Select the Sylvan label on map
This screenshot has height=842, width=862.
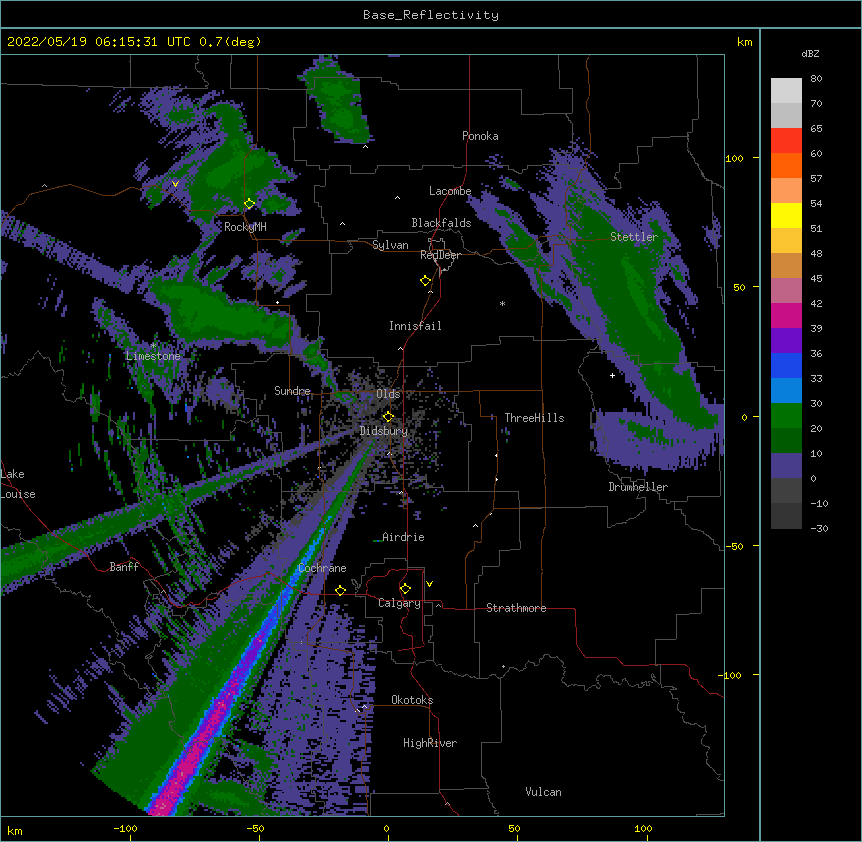point(390,245)
